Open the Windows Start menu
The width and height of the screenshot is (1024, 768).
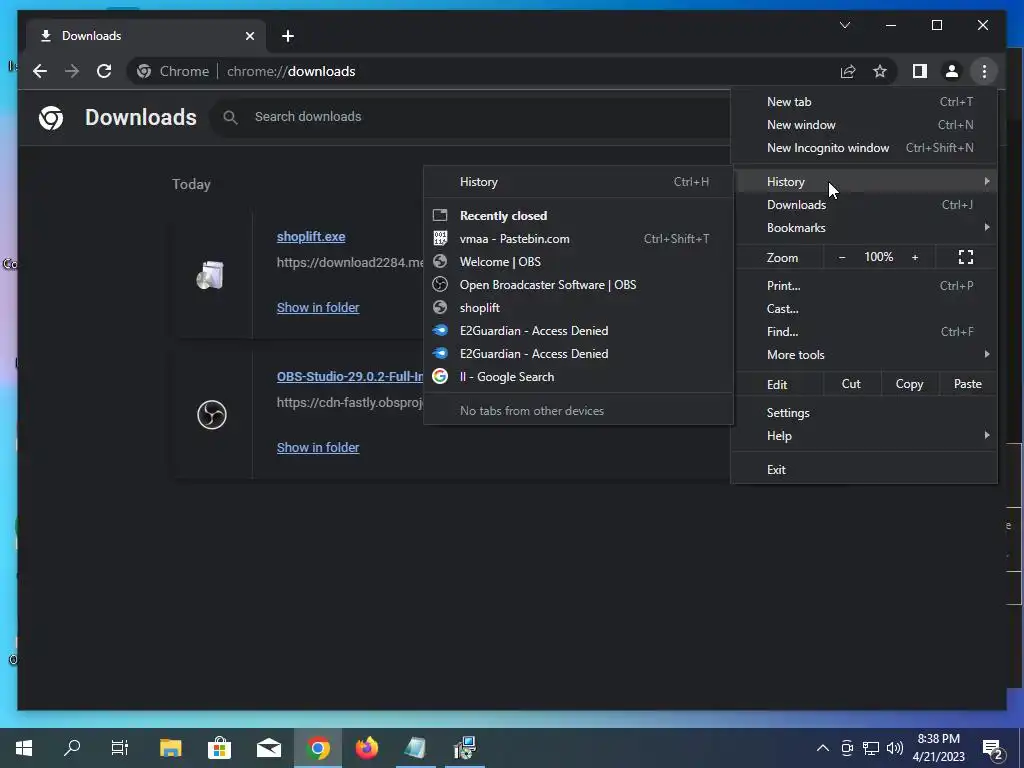pos(24,748)
